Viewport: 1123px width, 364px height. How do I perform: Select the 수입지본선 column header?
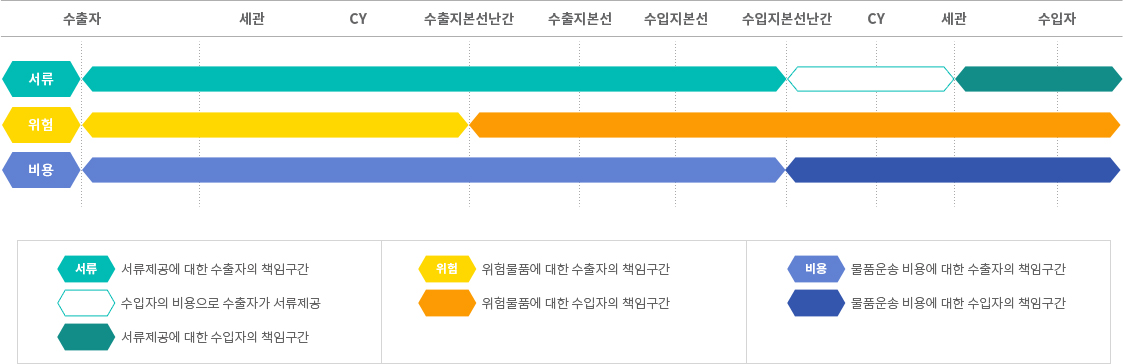coord(675,19)
